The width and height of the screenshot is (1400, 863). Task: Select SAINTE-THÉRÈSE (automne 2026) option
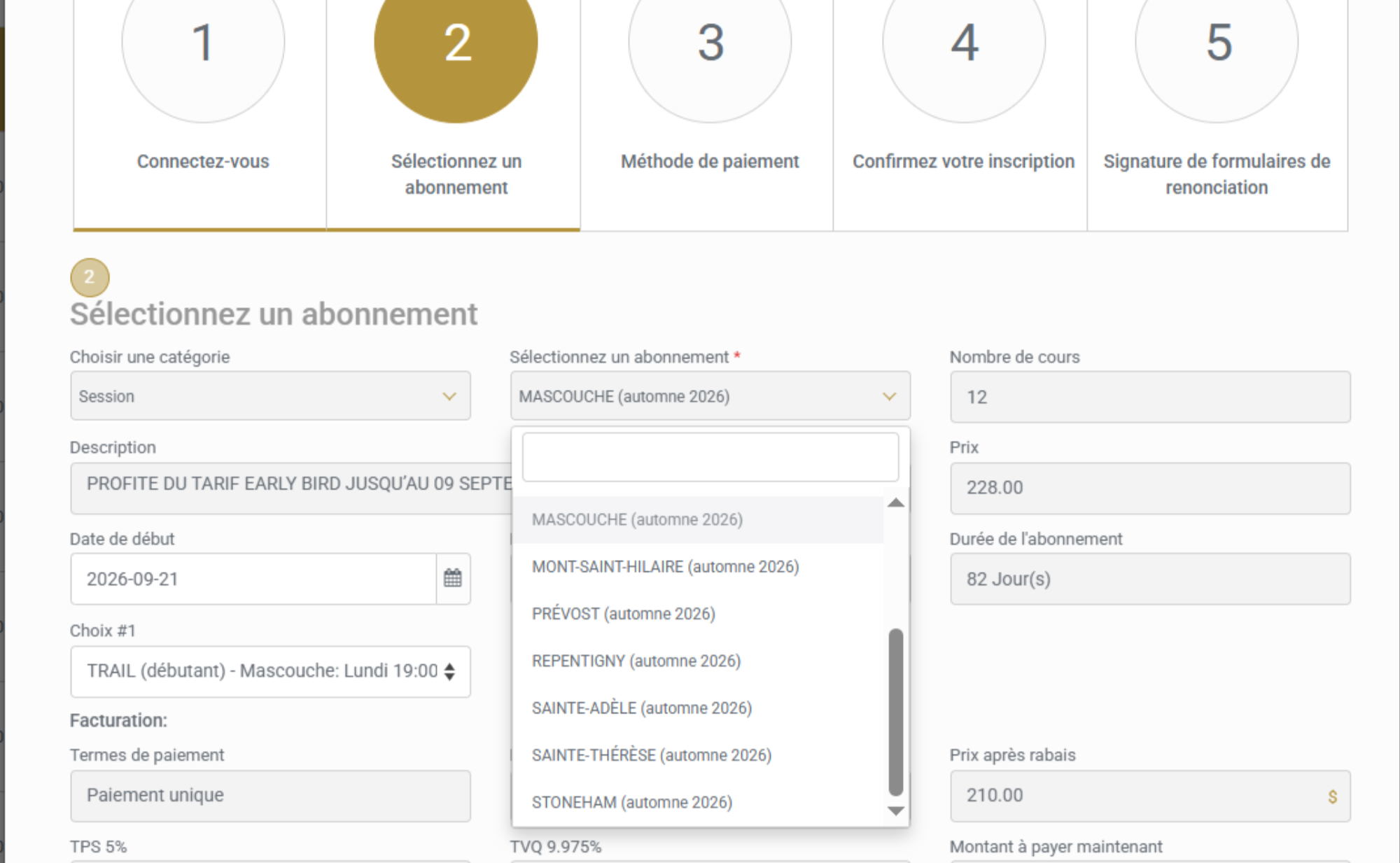coord(698,755)
